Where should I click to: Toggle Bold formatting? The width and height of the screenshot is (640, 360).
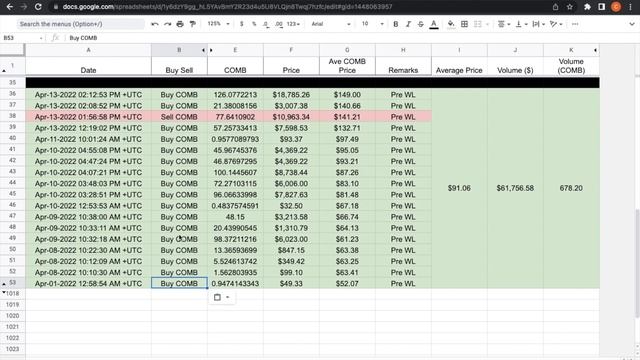[396, 24]
